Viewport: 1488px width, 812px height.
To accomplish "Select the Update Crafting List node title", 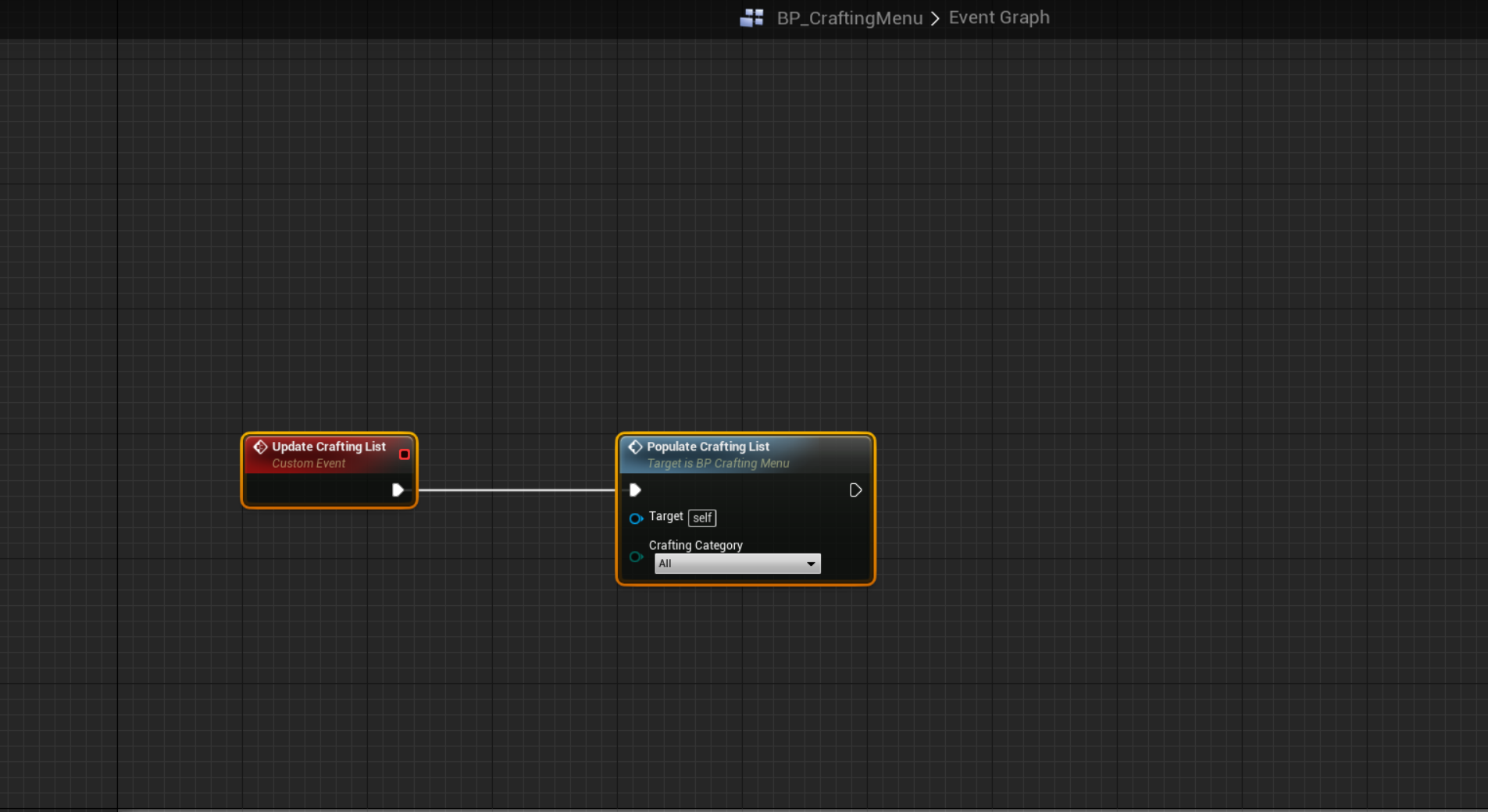I will (x=329, y=447).
